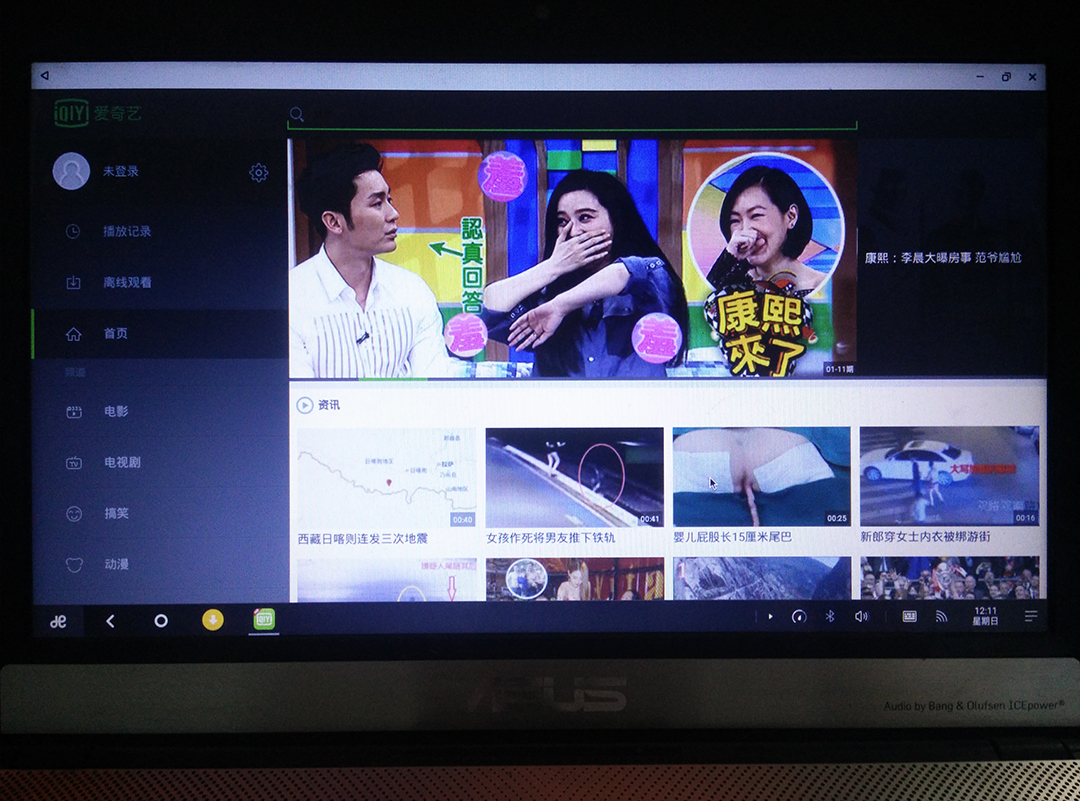Image resolution: width=1080 pixels, height=801 pixels.
Task: Click the offline download icon
Action: click(x=73, y=282)
